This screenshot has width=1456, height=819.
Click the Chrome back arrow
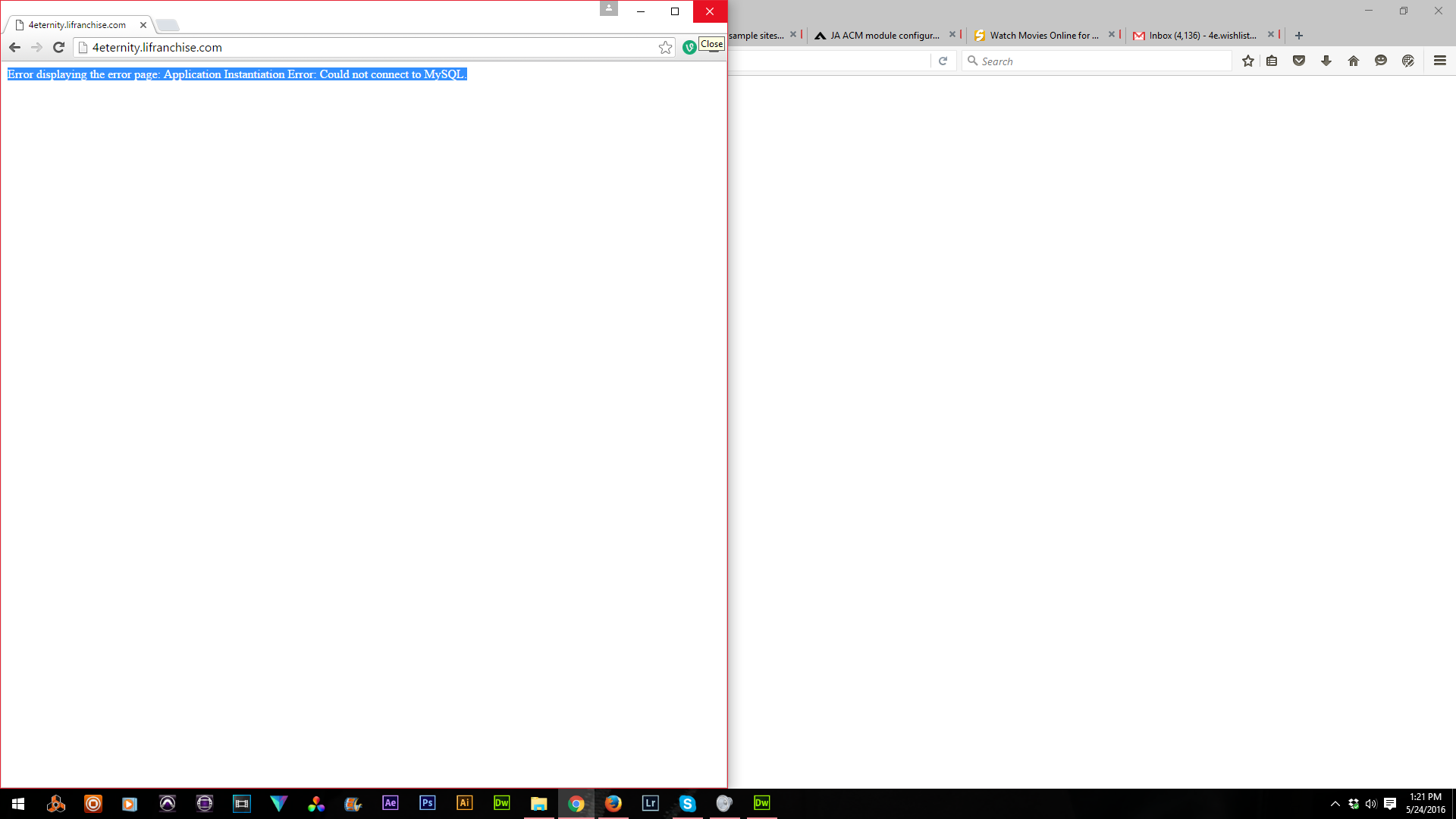(14, 47)
